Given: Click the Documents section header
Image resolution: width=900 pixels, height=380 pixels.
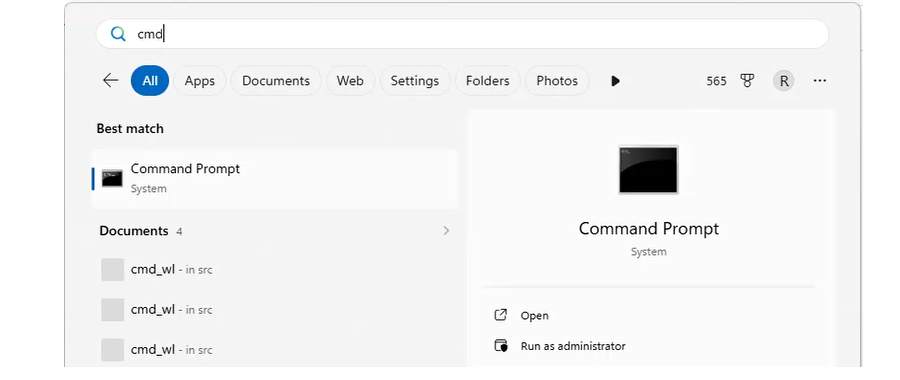Looking at the screenshot, I should [x=134, y=231].
